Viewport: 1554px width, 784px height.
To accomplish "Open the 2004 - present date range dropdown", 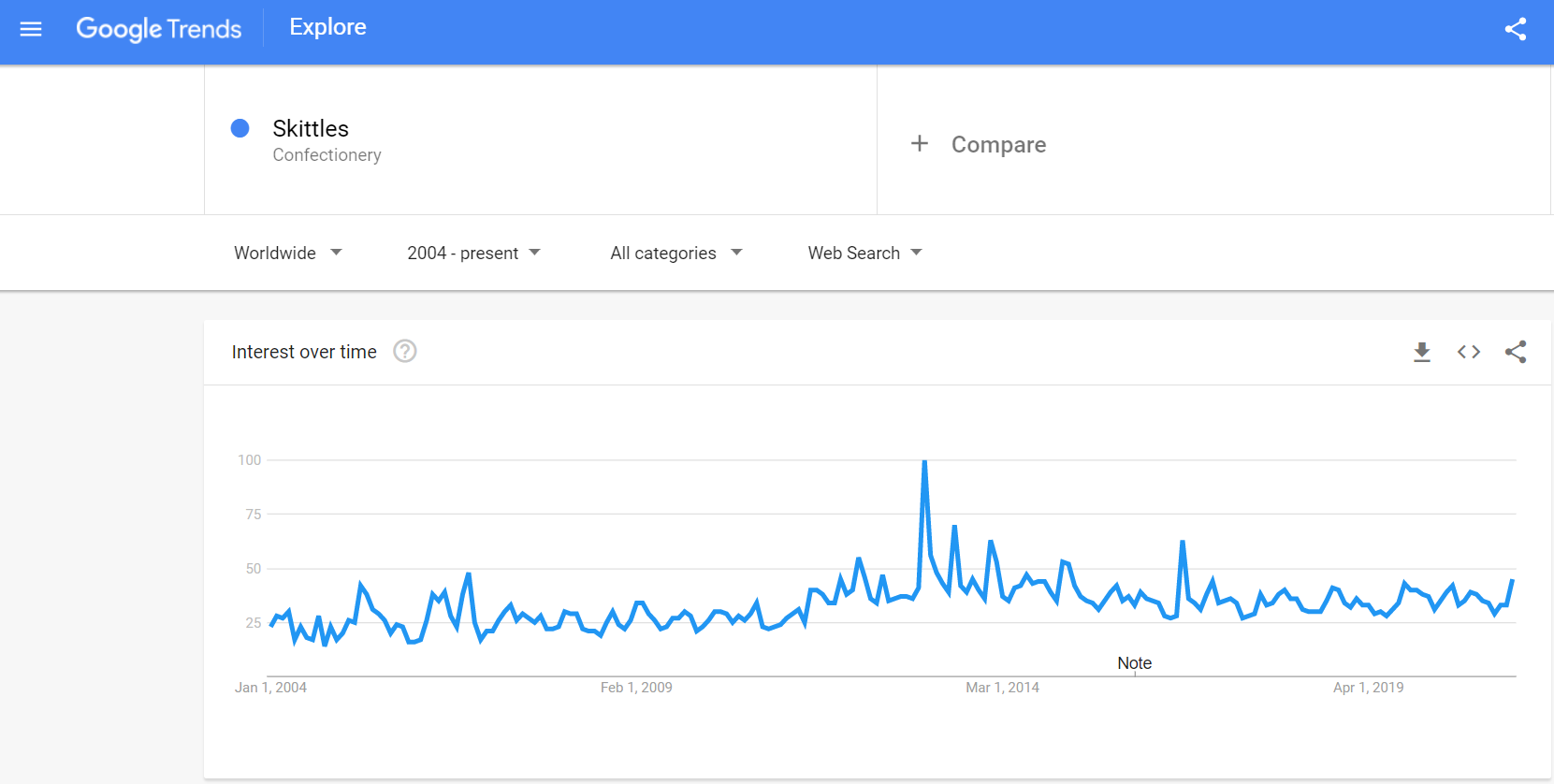I will [473, 253].
